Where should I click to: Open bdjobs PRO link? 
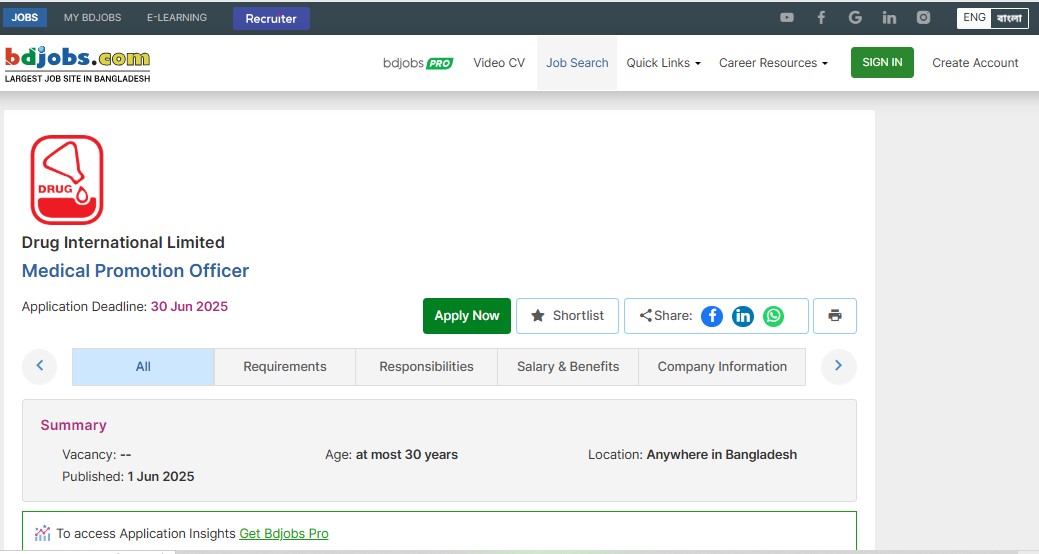418,63
